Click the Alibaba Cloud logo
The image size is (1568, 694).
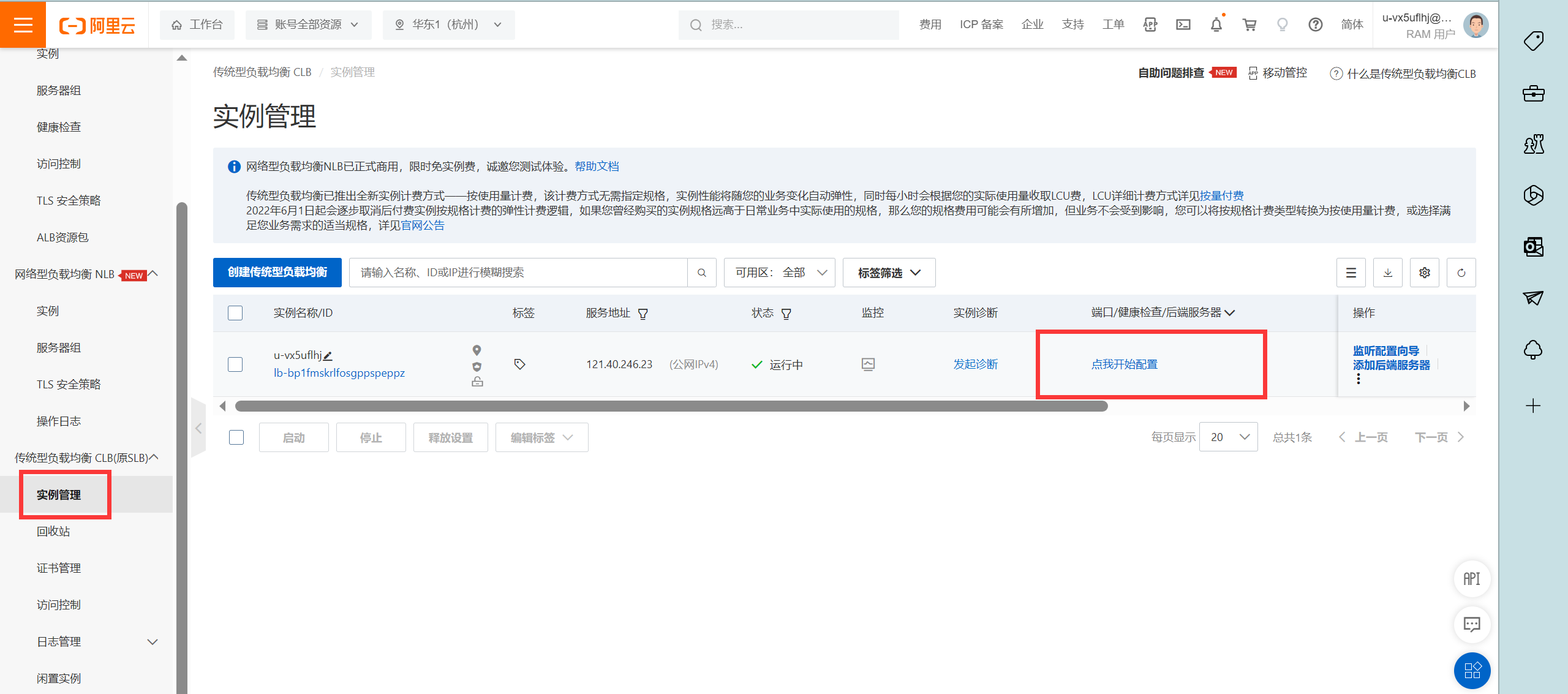point(97,25)
